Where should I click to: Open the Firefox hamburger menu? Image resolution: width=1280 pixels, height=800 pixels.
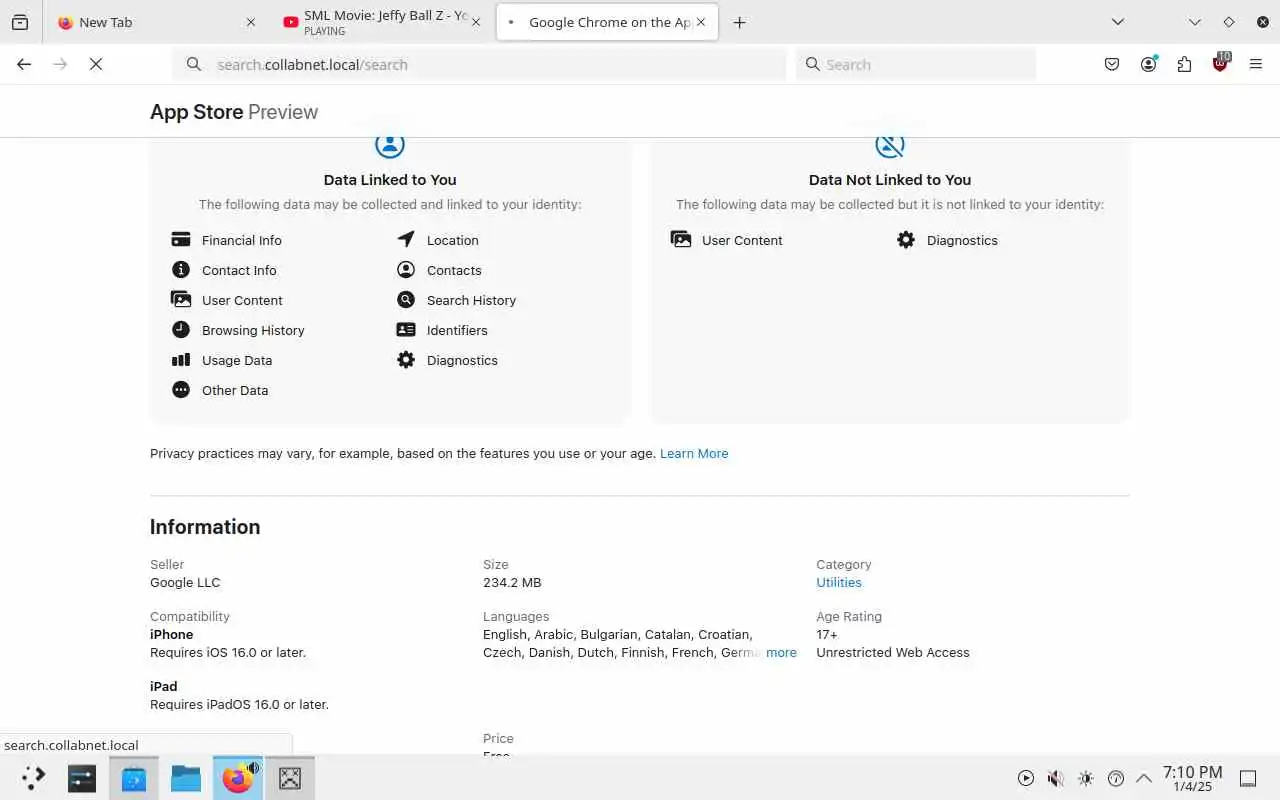1256,64
